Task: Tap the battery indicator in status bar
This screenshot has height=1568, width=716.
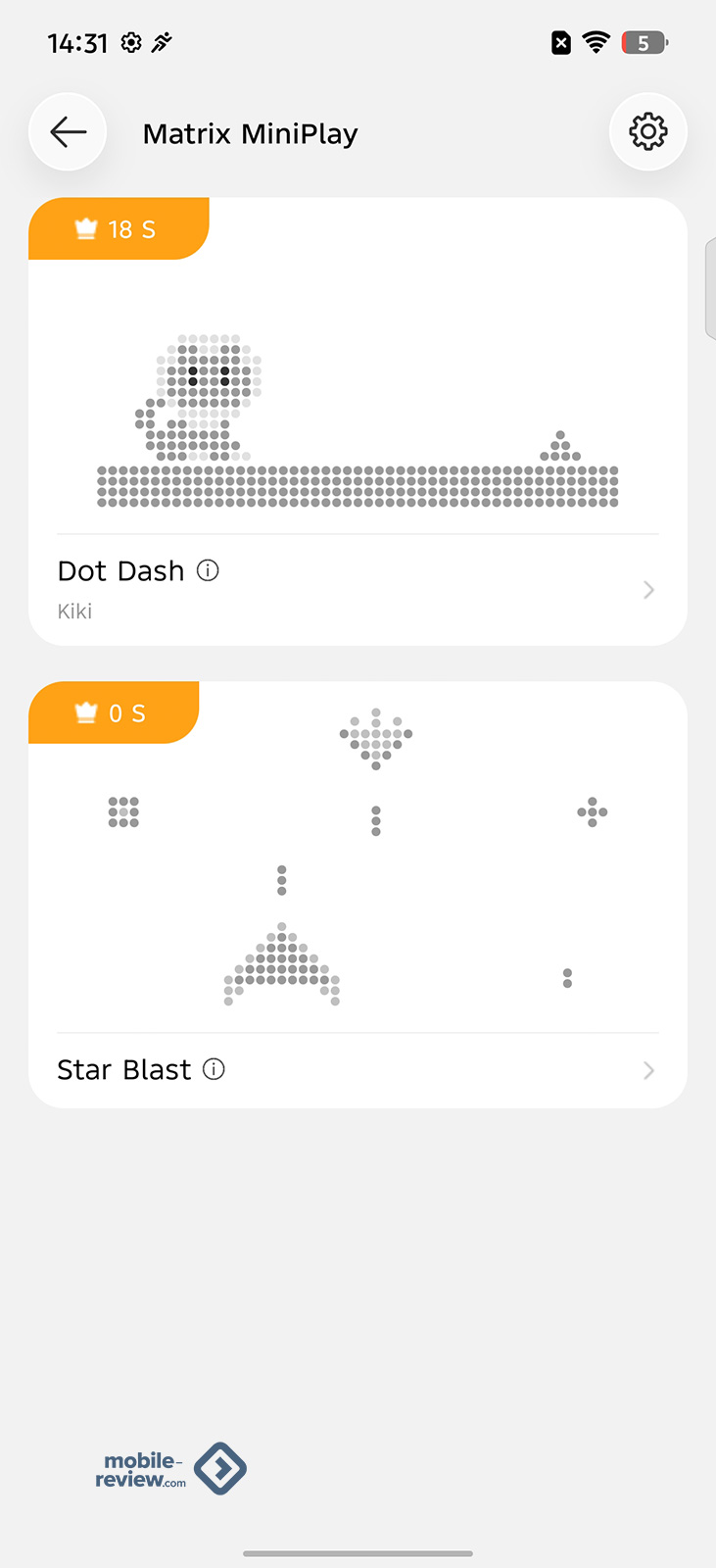Action: (x=644, y=42)
